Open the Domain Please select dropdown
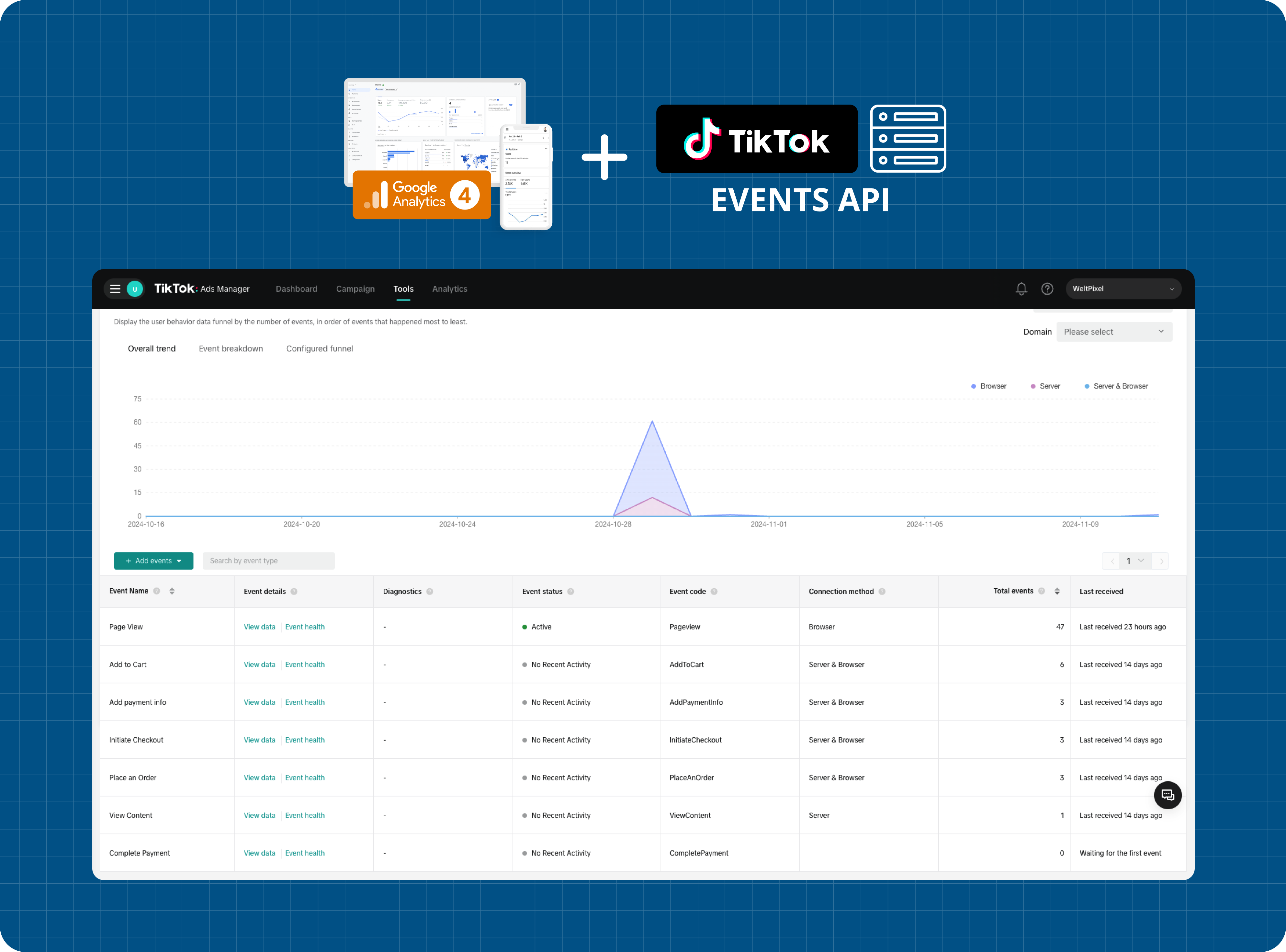The height and width of the screenshot is (952, 1286). pos(1114,331)
